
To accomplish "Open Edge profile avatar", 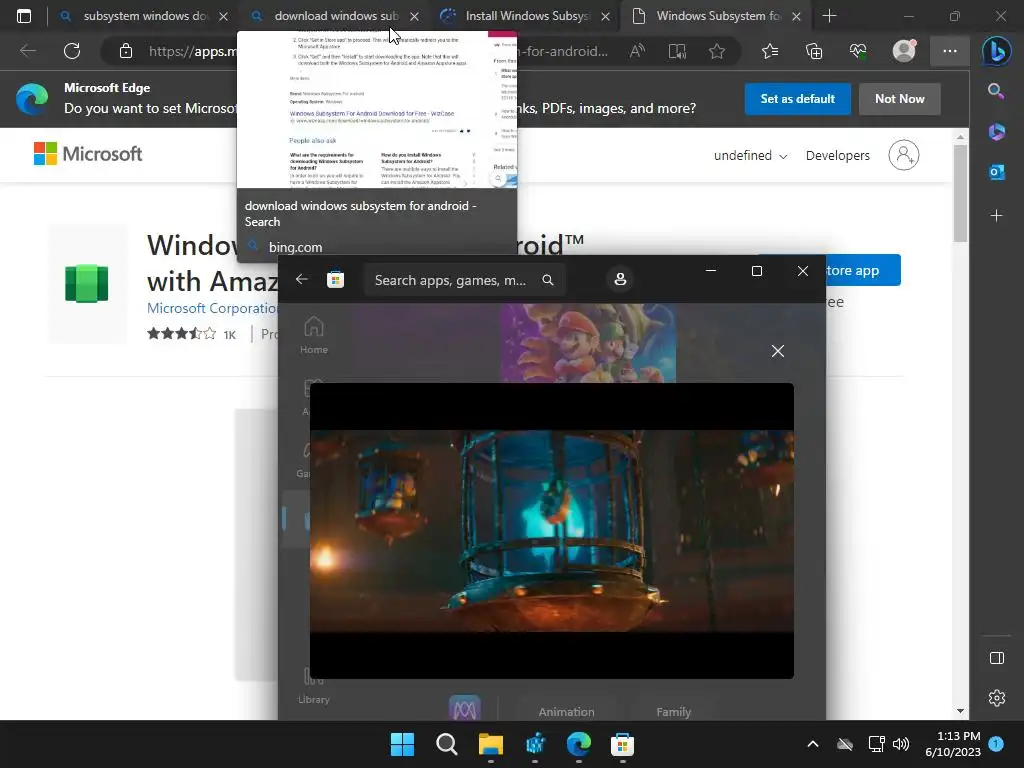I will (904, 51).
